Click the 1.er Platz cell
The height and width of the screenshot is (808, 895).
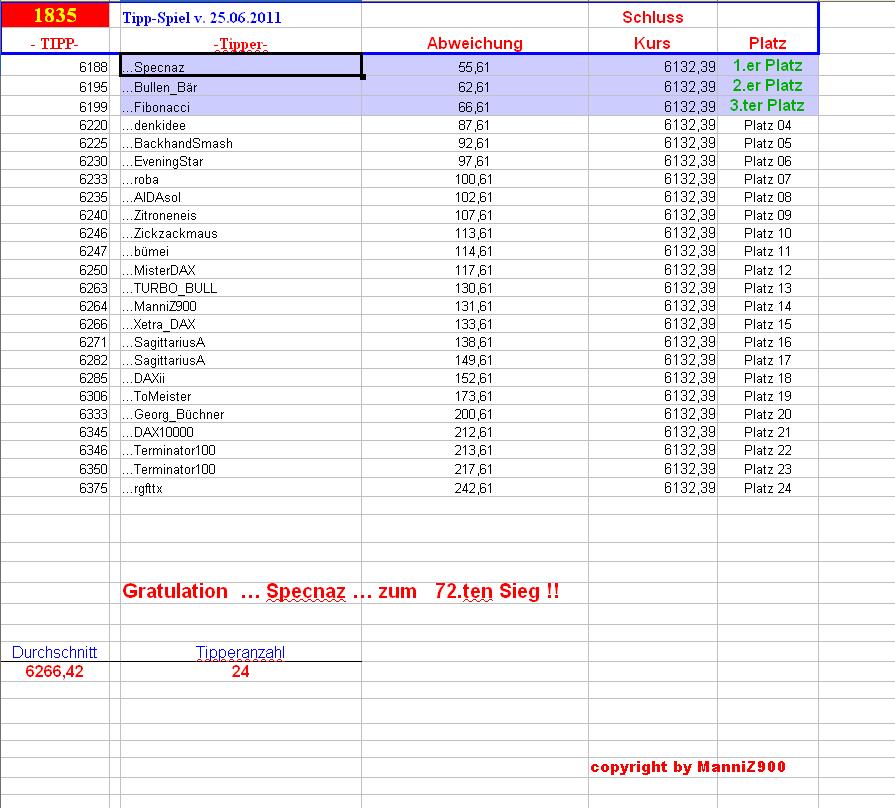pos(767,66)
